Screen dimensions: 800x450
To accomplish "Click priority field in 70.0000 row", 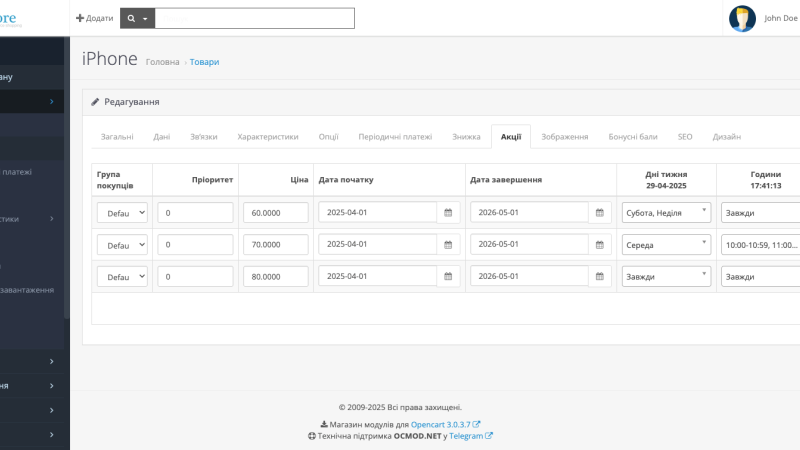I will 195,244.
